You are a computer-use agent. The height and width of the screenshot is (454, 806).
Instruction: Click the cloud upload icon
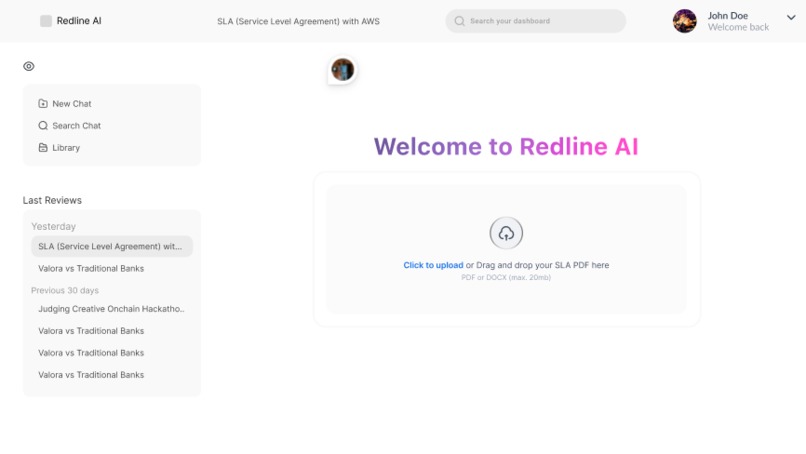click(506, 233)
